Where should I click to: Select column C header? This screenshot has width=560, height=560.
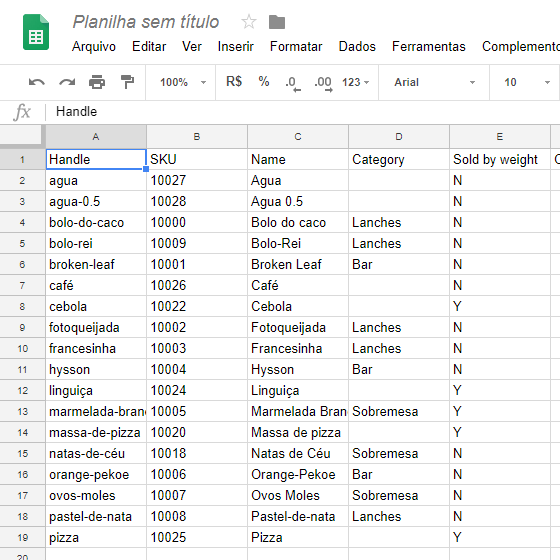tap(298, 136)
